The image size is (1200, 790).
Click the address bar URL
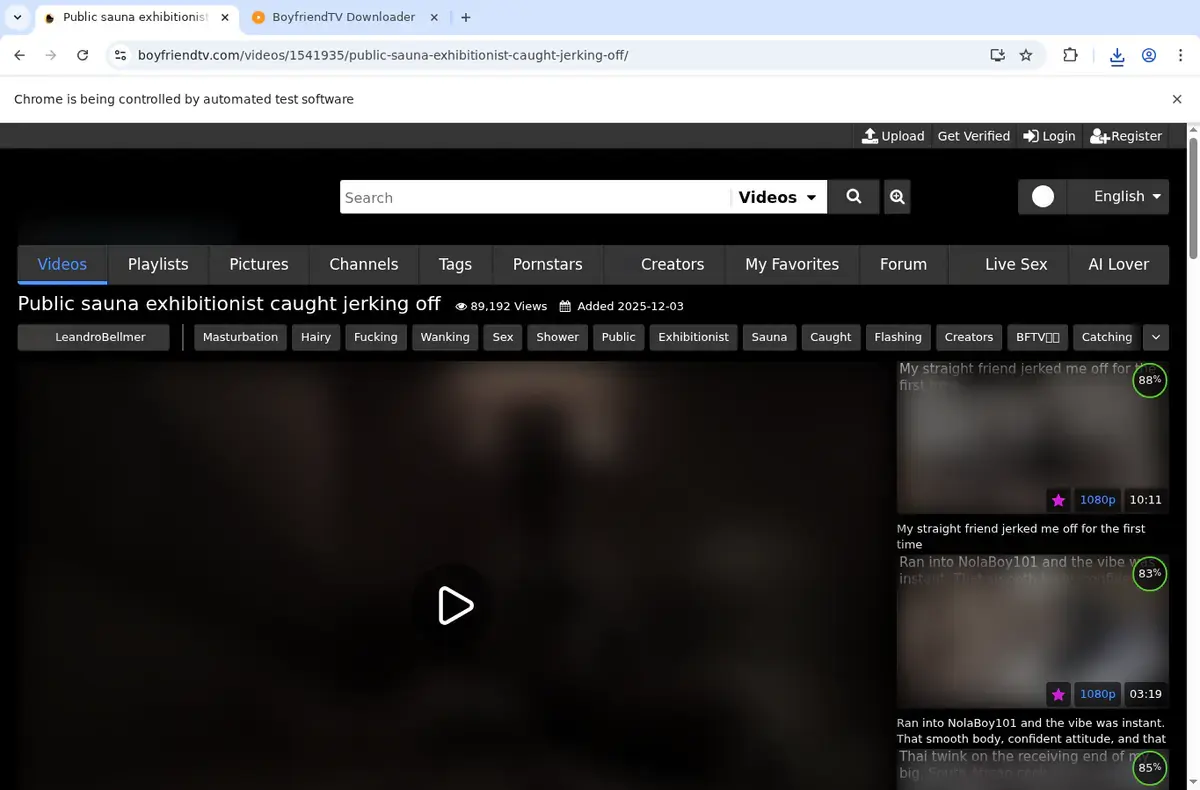tap(383, 56)
